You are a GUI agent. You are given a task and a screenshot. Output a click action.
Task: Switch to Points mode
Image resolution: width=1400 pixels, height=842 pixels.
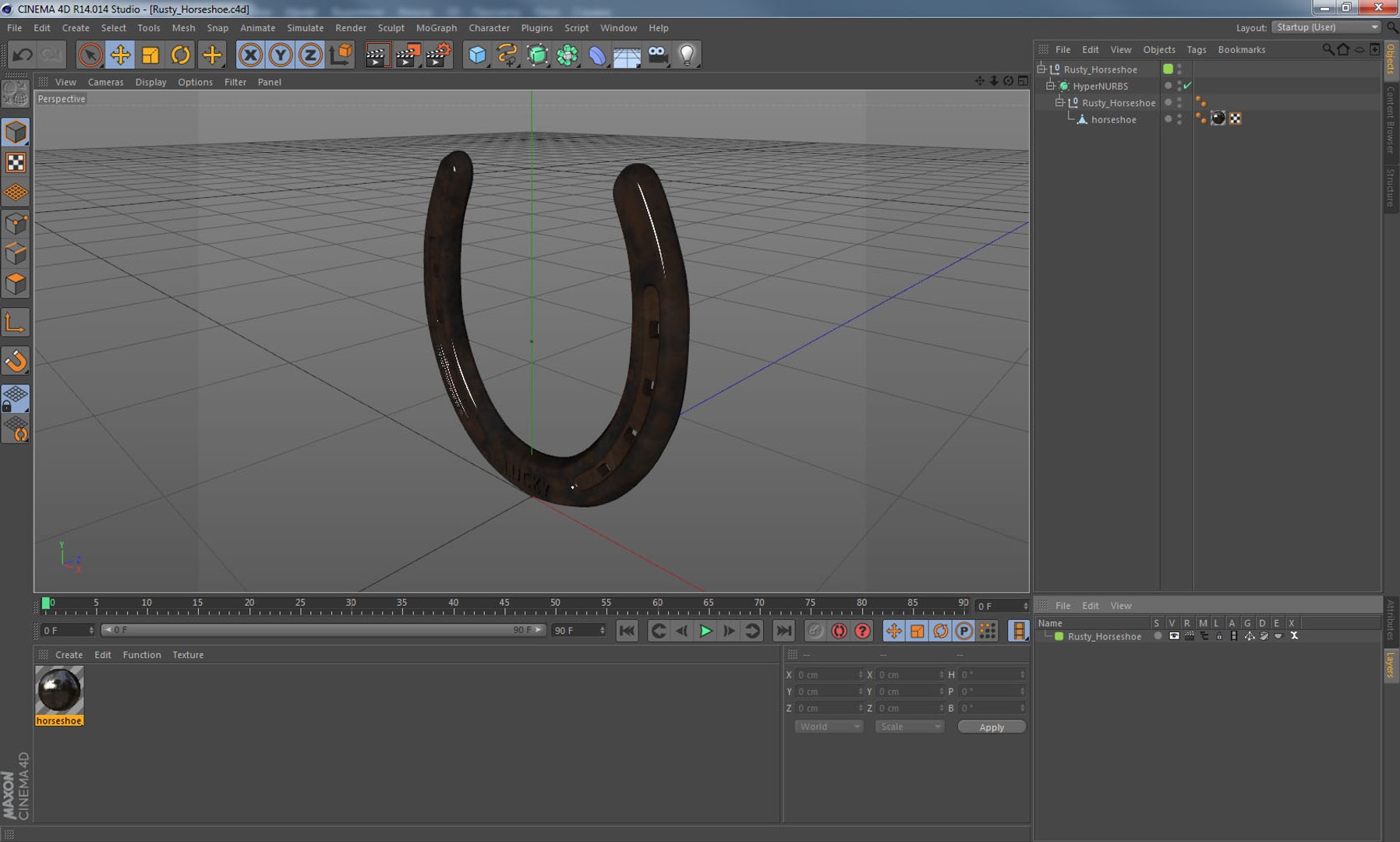pos(16,225)
